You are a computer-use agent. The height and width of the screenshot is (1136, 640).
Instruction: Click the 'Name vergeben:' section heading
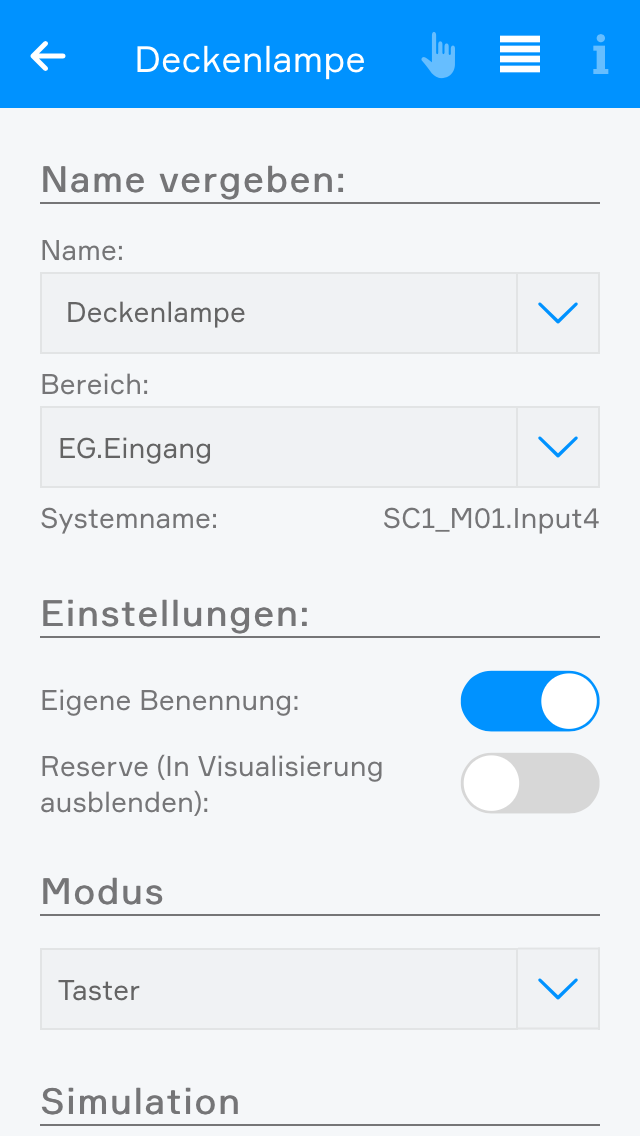(x=193, y=180)
